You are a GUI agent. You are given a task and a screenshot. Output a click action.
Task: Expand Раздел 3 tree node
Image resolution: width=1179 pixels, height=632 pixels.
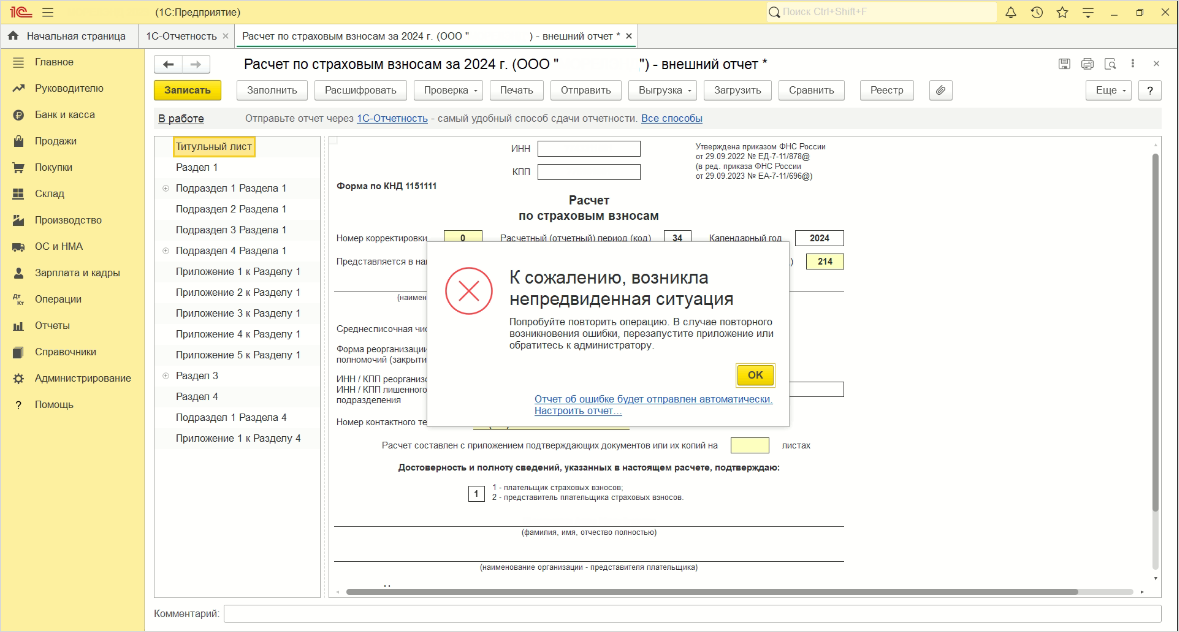coord(165,375)
